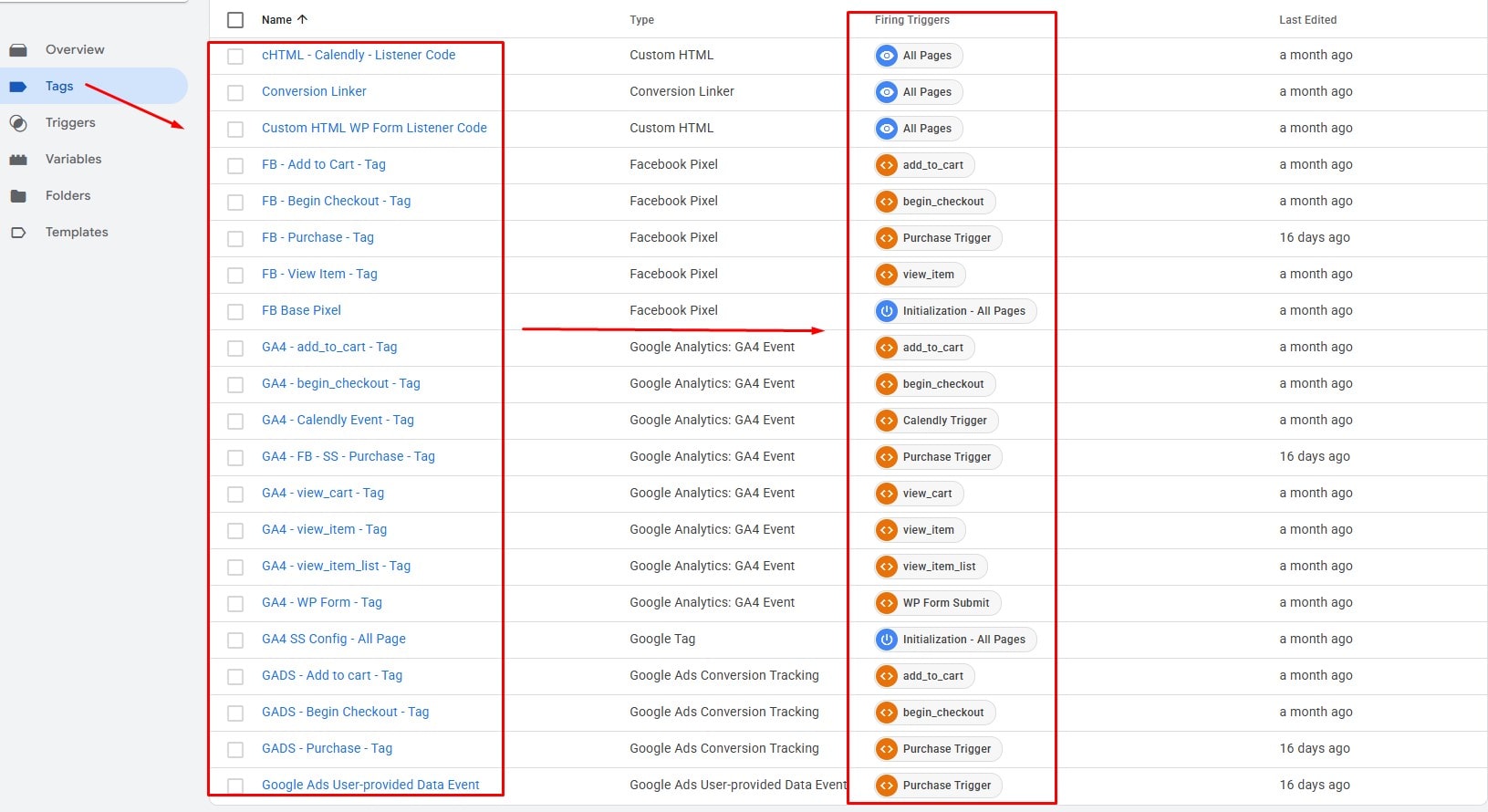Open the Overview section icon in sidebar
This screenshot has height=812, width=1488.
pos(18,50)
